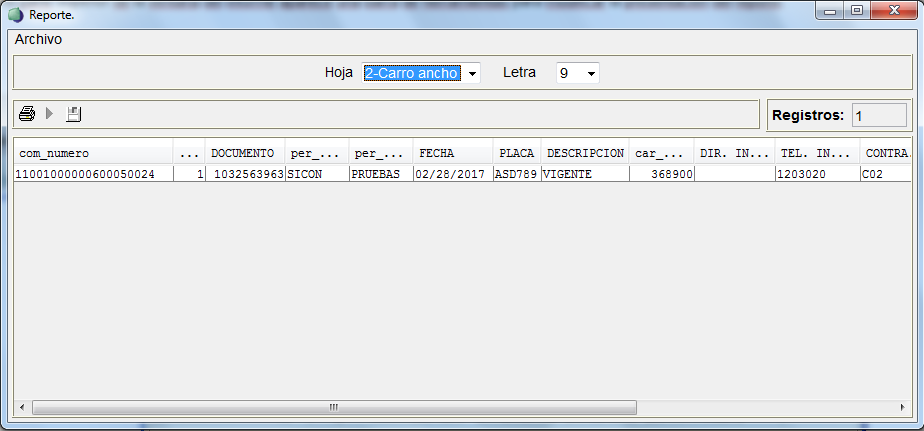Click the gray play arrow icon

point(49,114)
